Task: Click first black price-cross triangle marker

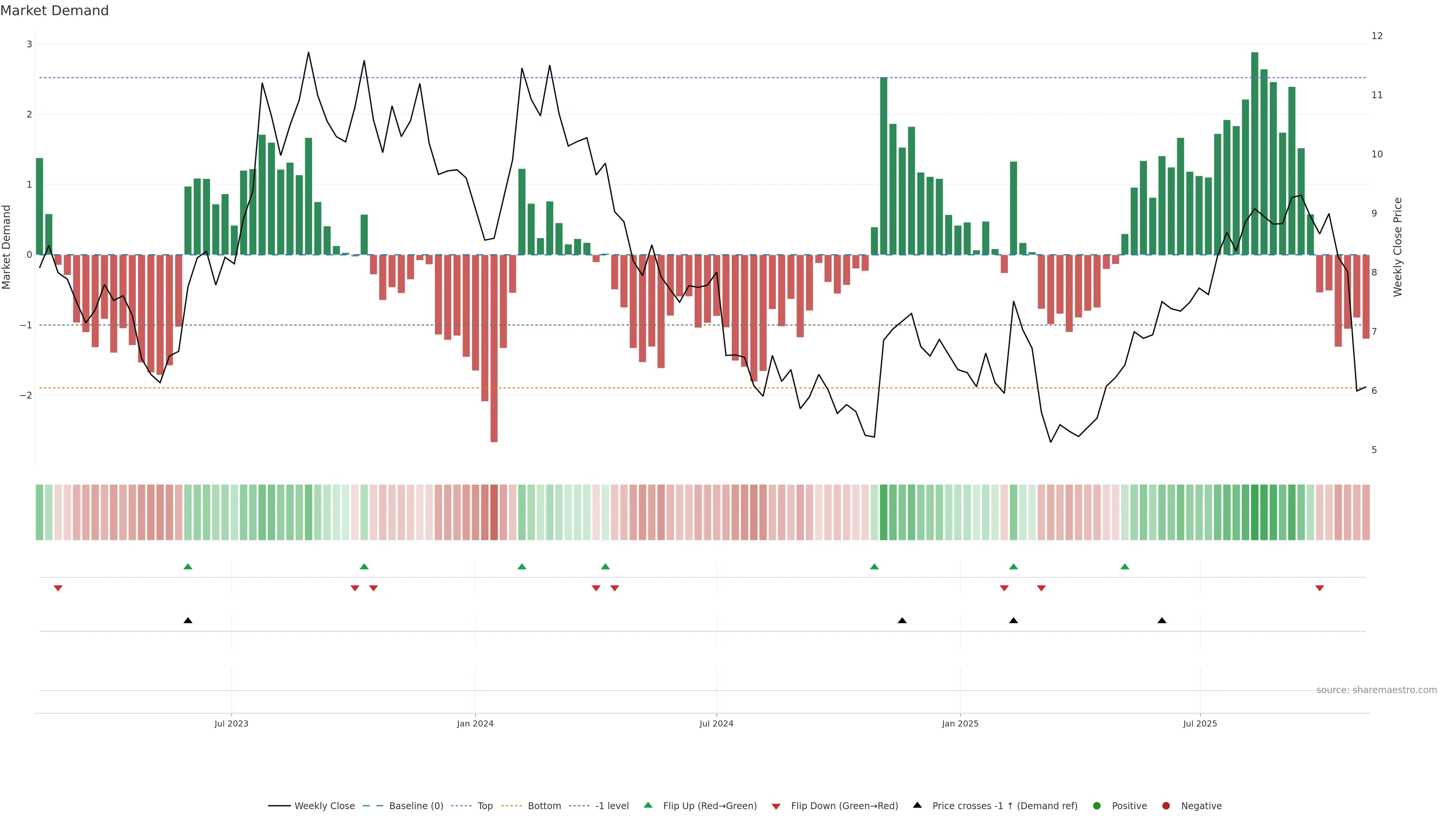Action: click(x=188, y=621)
